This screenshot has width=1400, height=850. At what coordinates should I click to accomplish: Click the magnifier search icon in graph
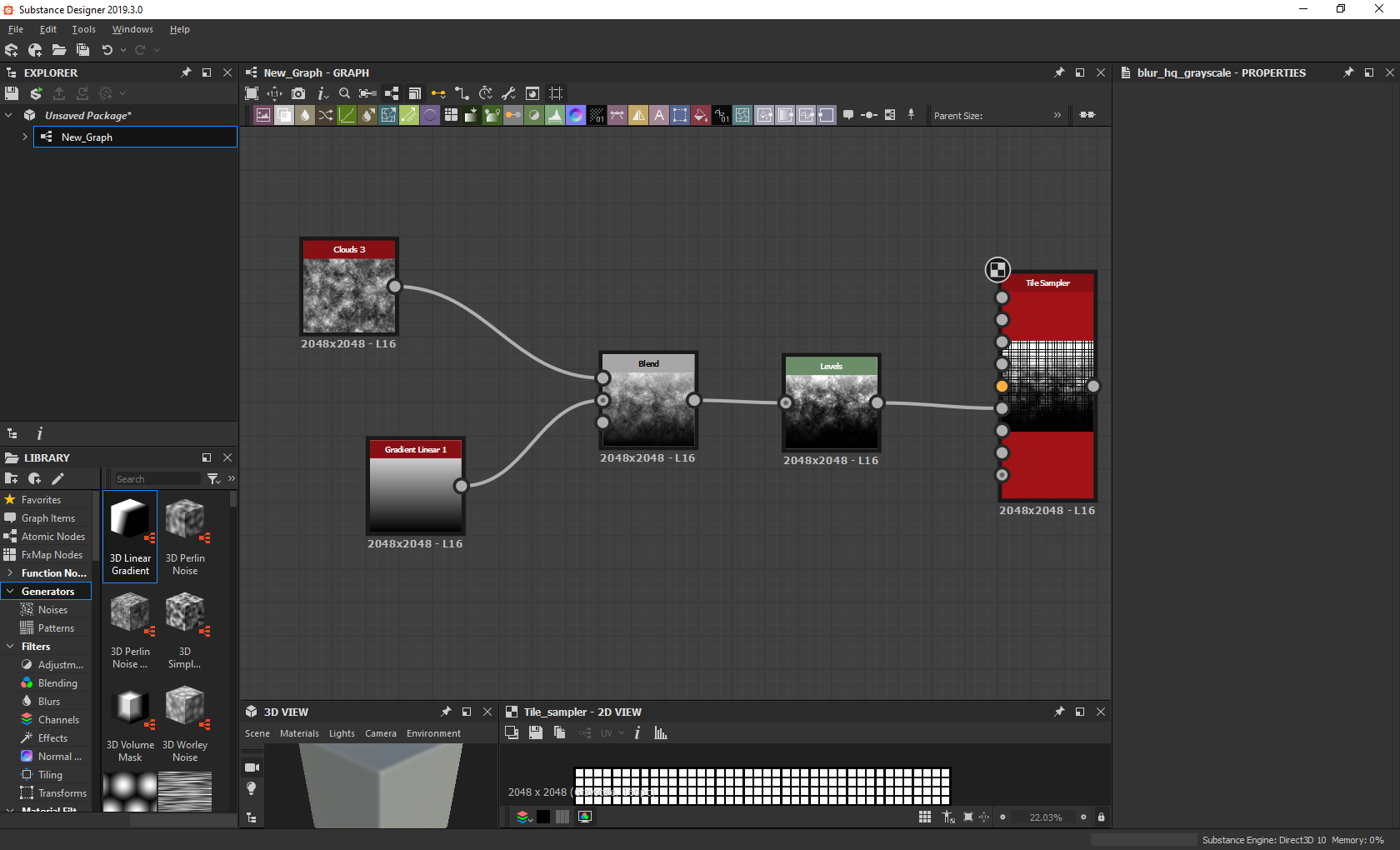tap(344, 93)
